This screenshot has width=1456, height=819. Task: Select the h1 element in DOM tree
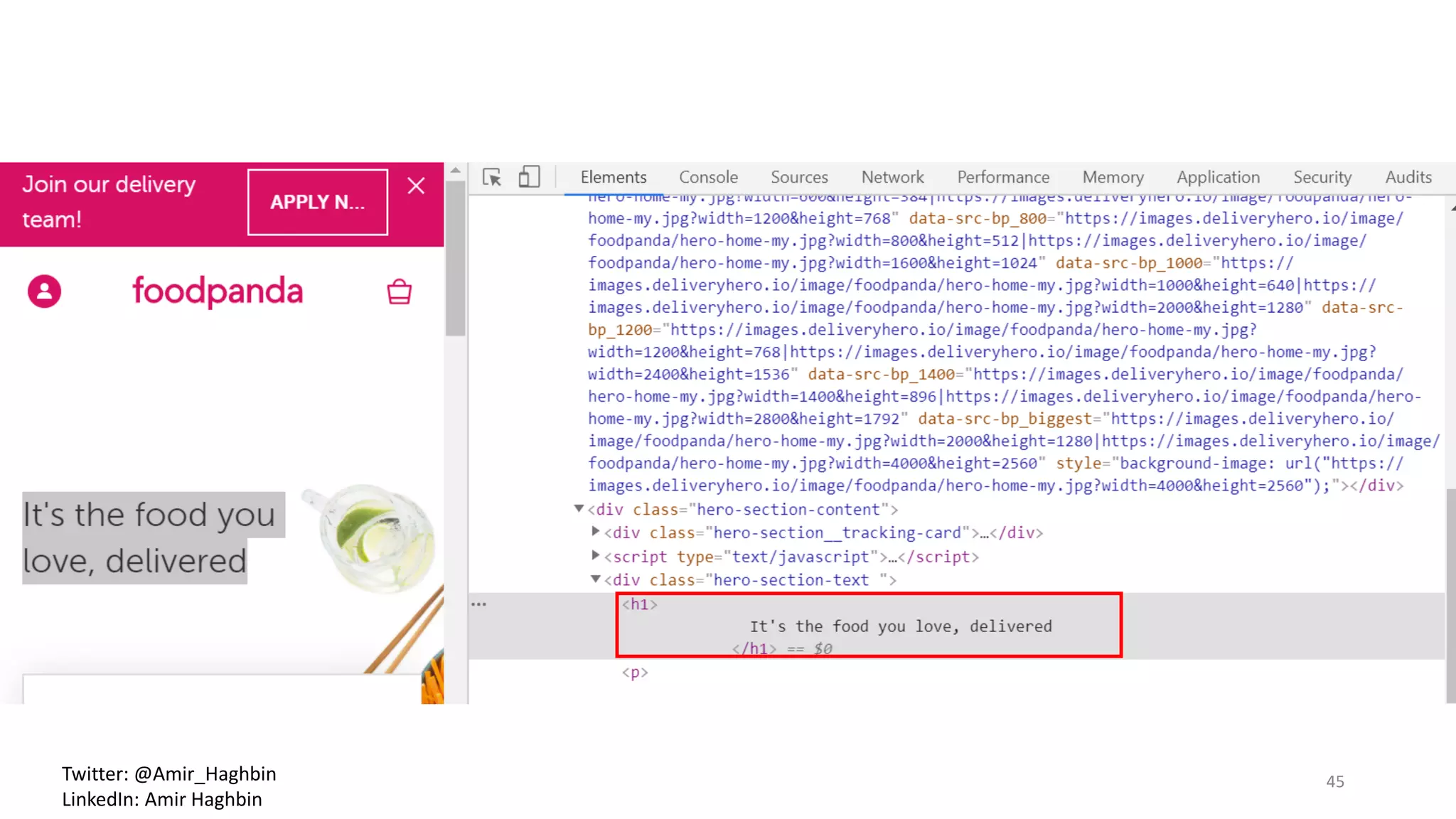640,604
